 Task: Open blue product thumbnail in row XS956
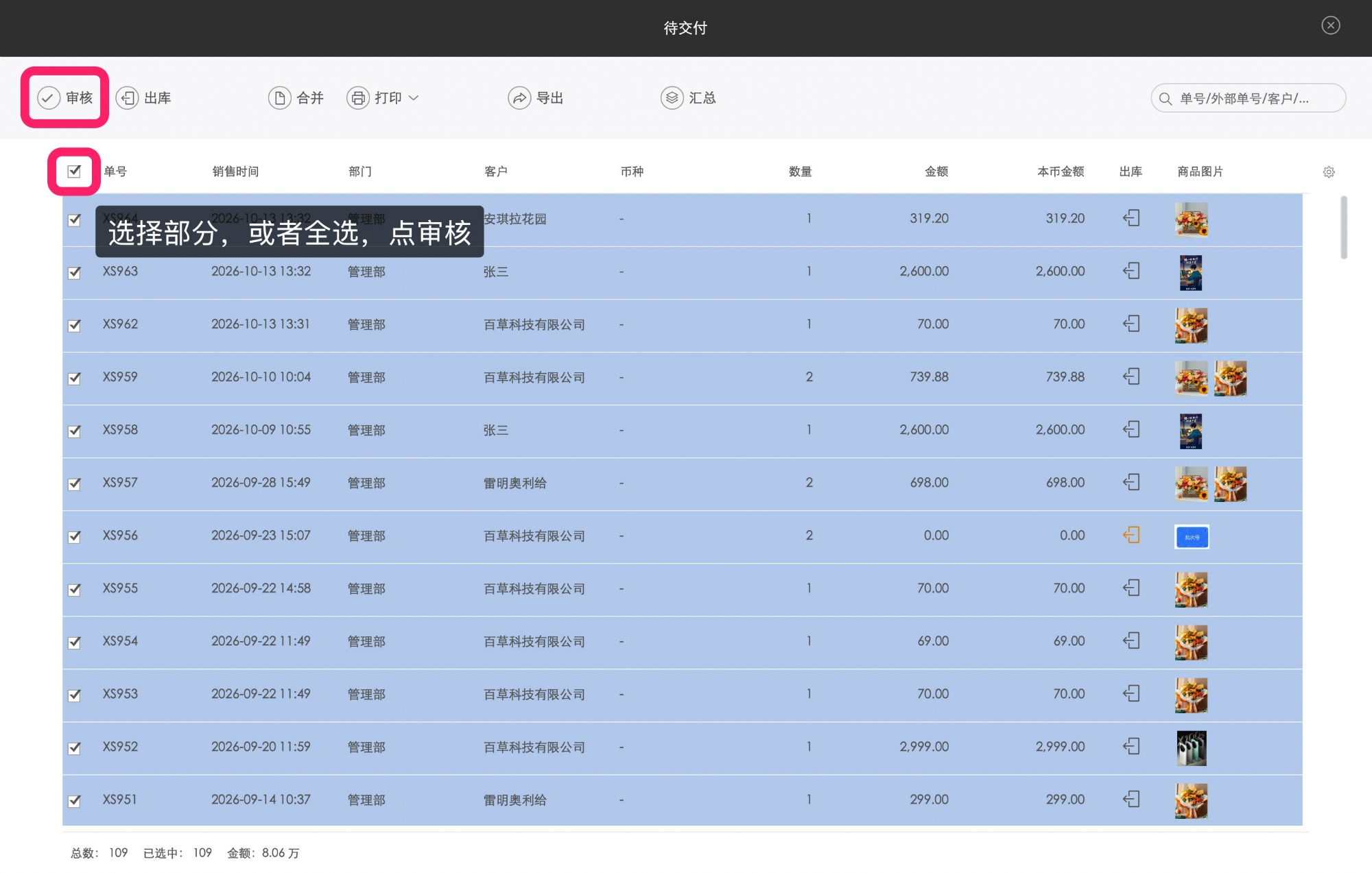coord(1192,537)
